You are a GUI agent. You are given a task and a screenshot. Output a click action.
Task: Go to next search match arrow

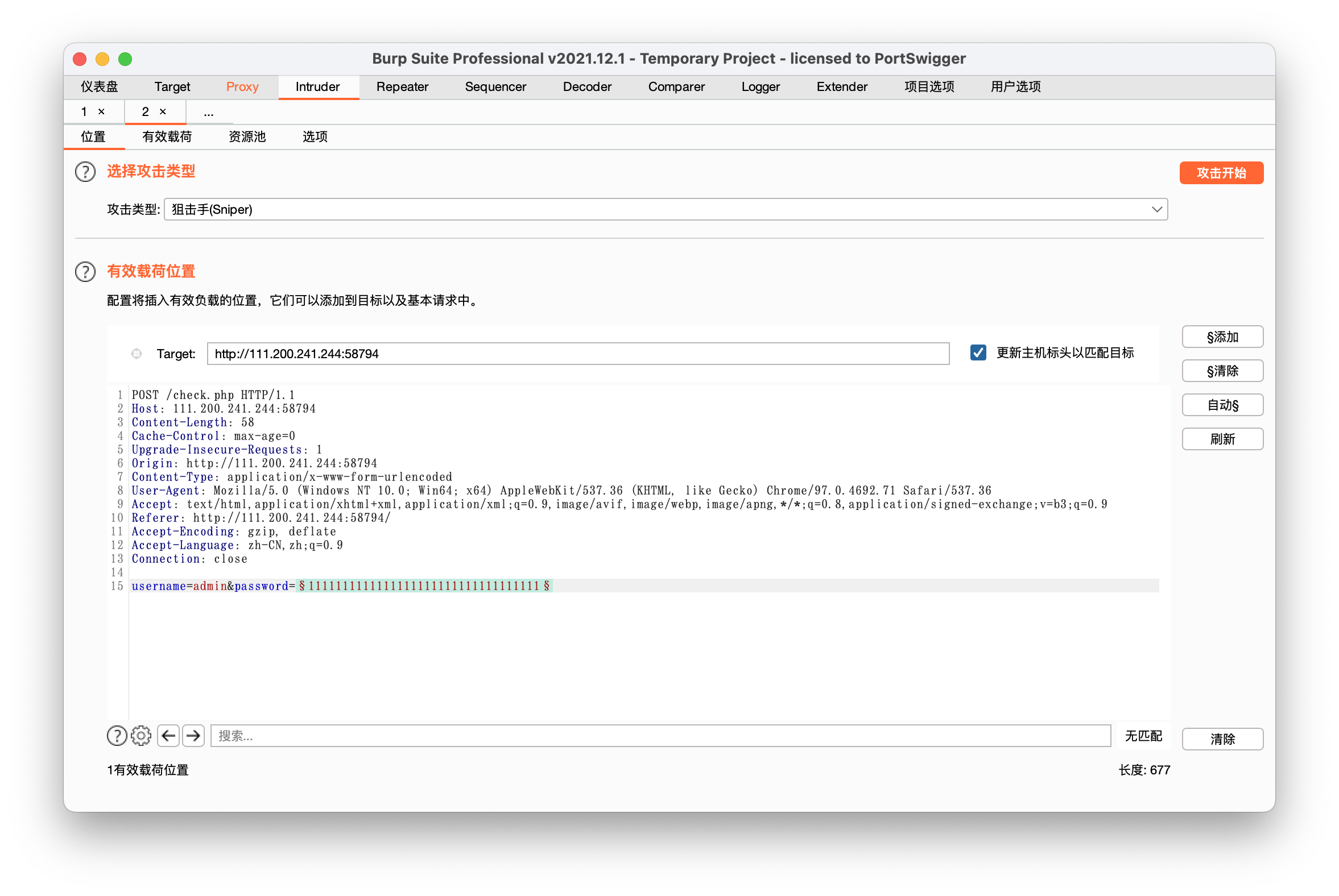tap(194, 736)
